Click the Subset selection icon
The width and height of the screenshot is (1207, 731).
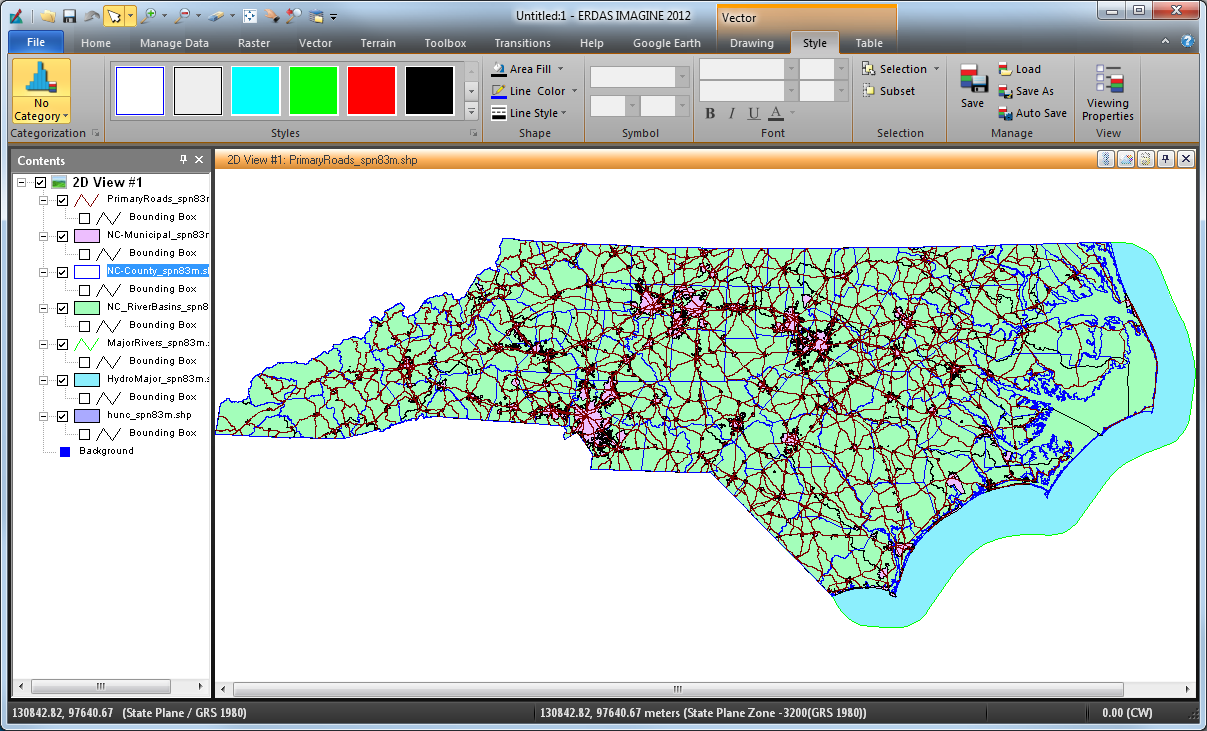coord(869,91)
